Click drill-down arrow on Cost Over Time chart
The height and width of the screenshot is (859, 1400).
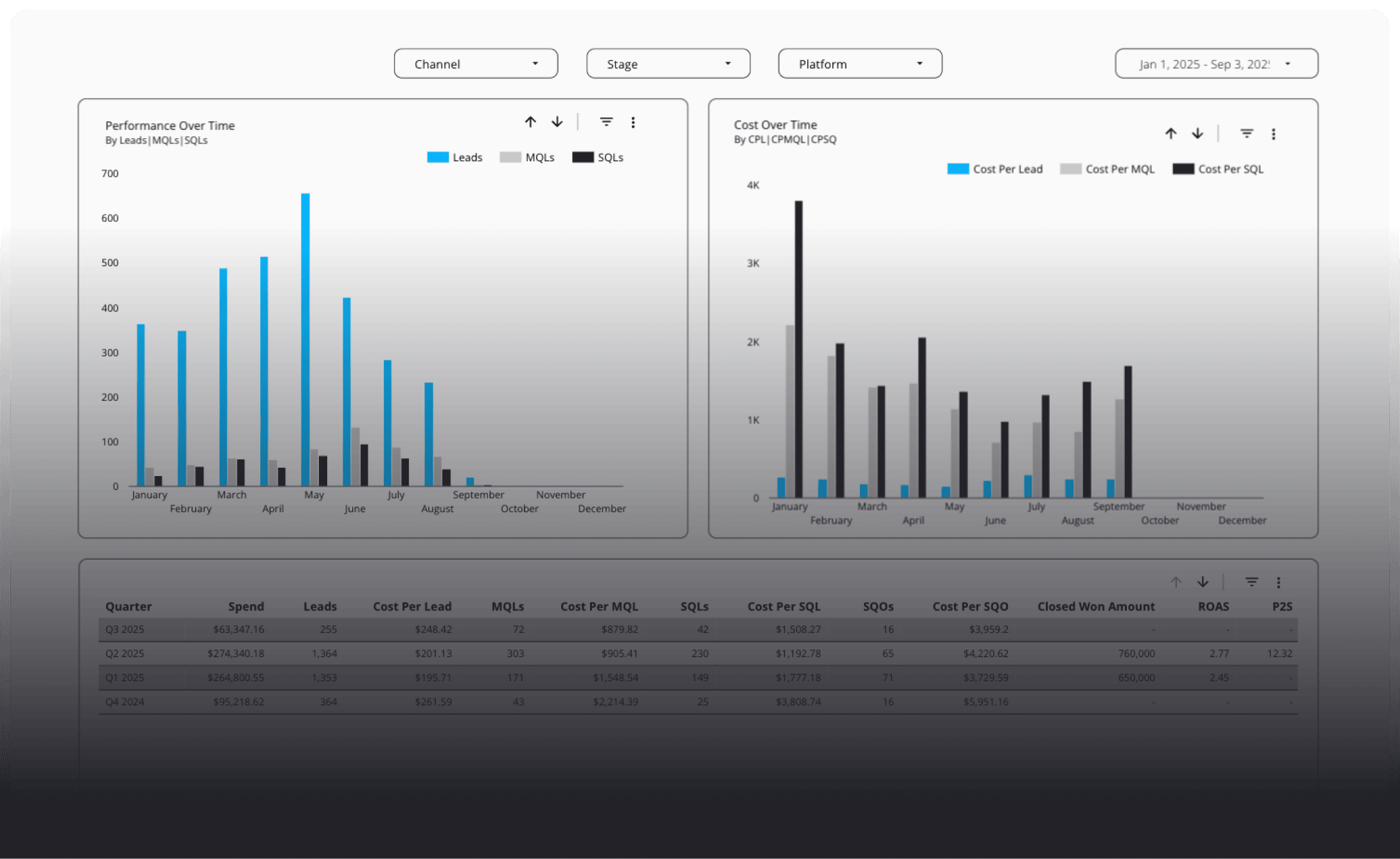tap(1198, 134)
